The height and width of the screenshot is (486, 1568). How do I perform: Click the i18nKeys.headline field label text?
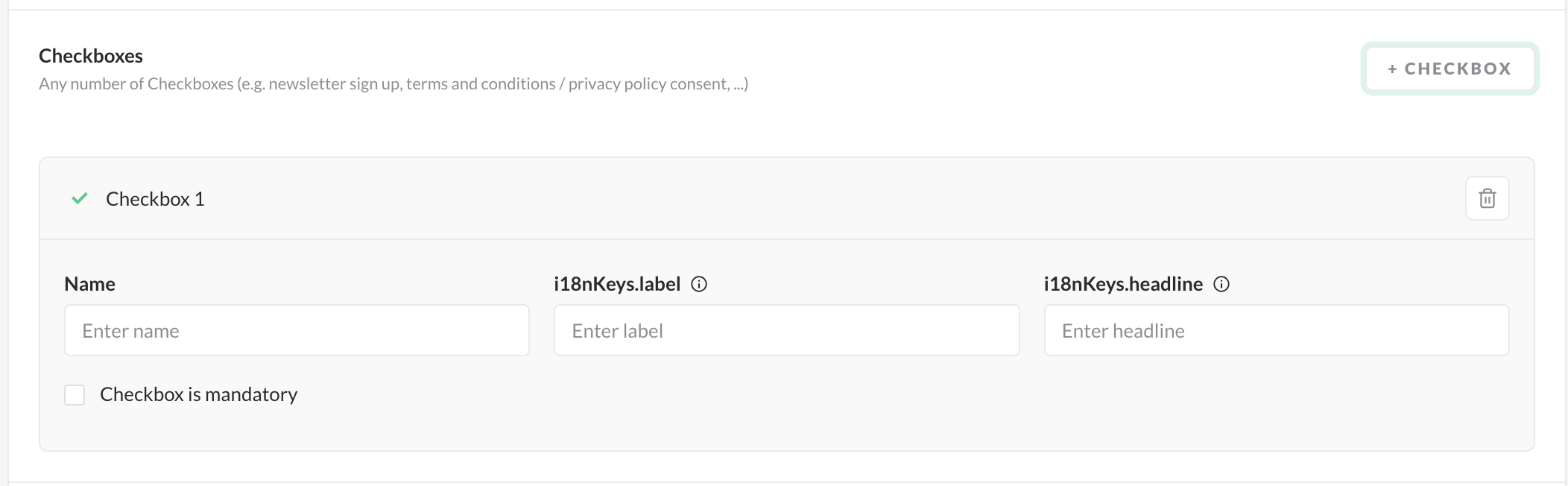coord(1123,284)
